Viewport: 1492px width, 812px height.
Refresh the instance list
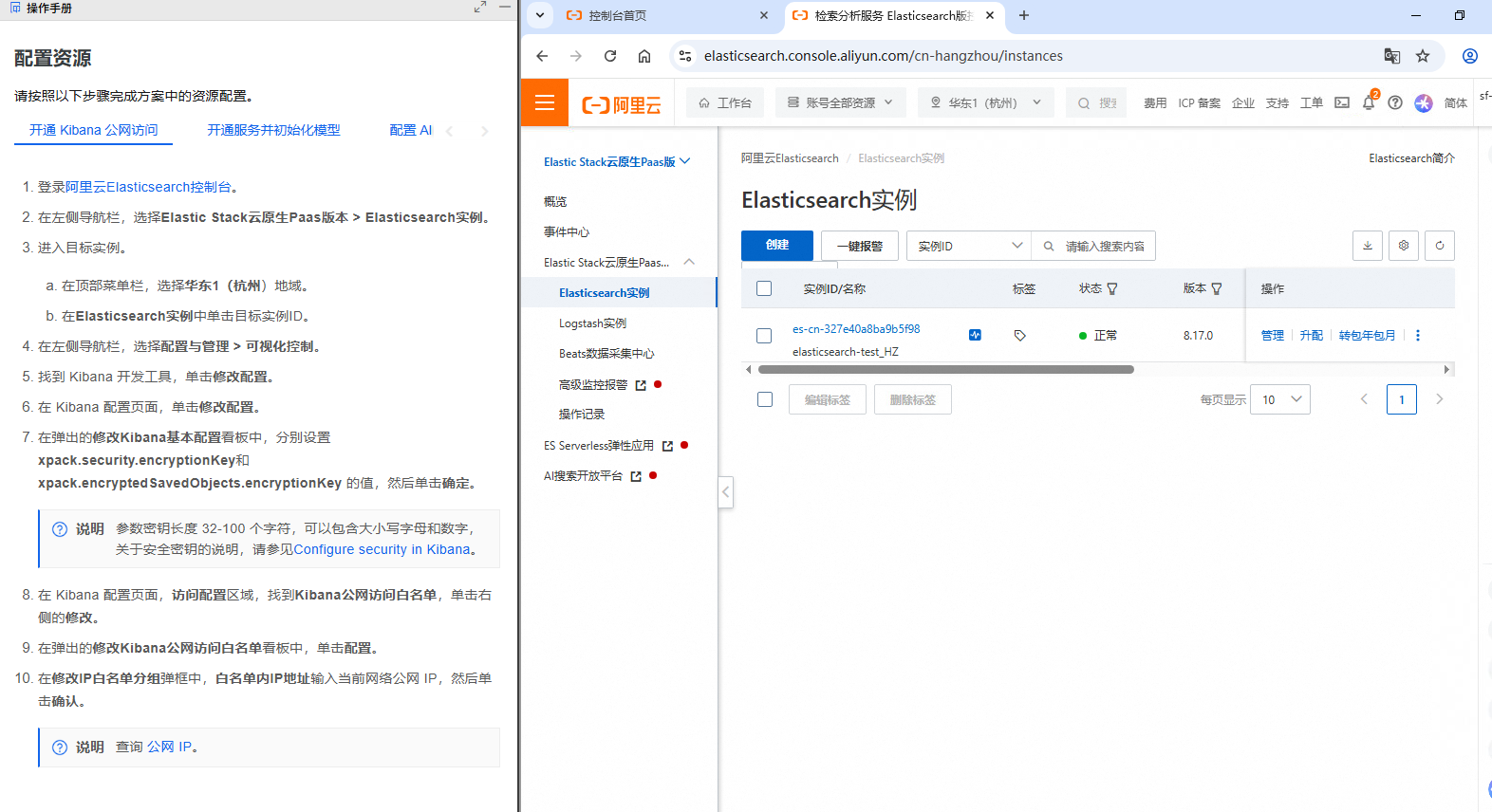[x=1440, y=246]
